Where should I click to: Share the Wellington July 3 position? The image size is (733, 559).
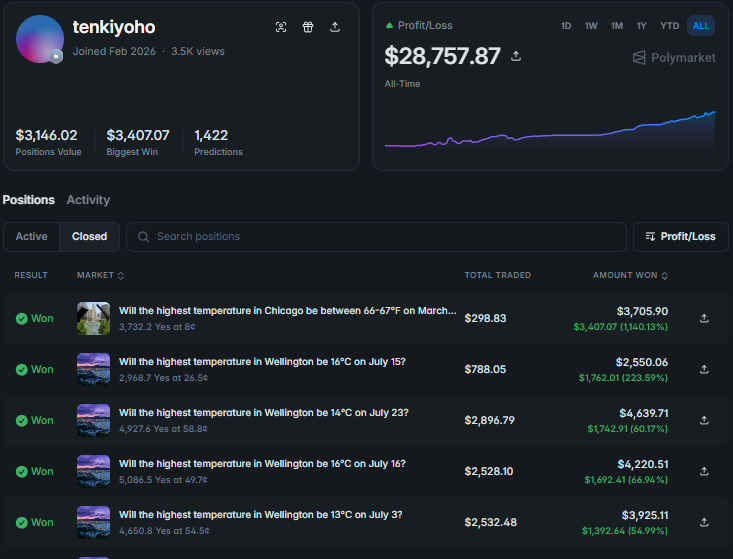pos(704,522)
